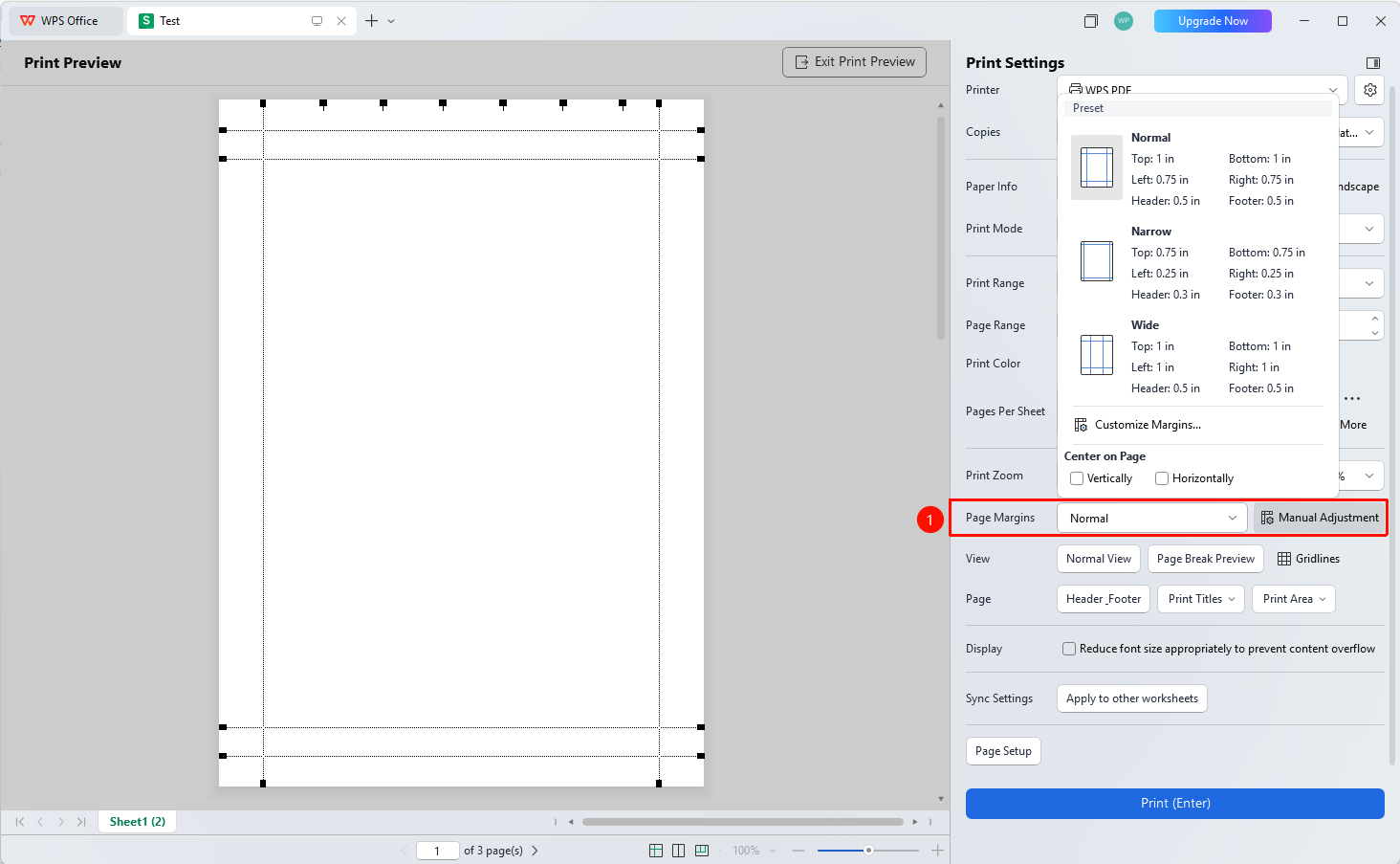
Task: Check Reduce font size to prevent overflow
Action: click(x=1069, y=649)
